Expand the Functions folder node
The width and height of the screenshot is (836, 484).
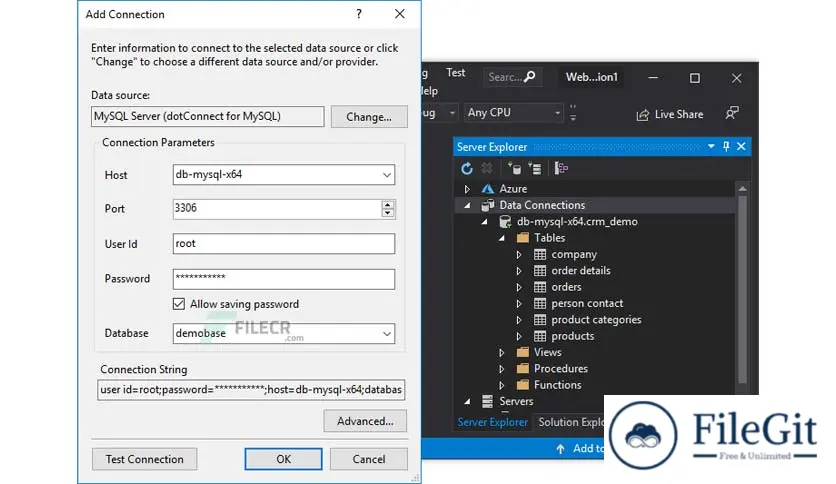(501, 385)
